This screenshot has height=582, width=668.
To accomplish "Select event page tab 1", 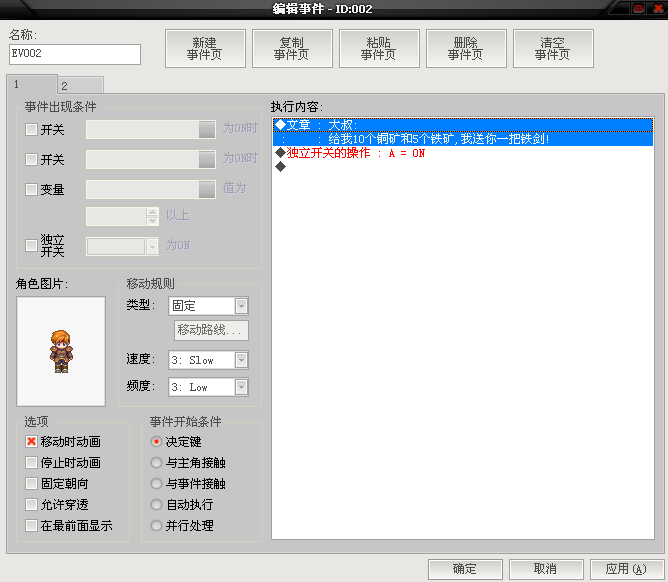I will click(x=32, y=84).
